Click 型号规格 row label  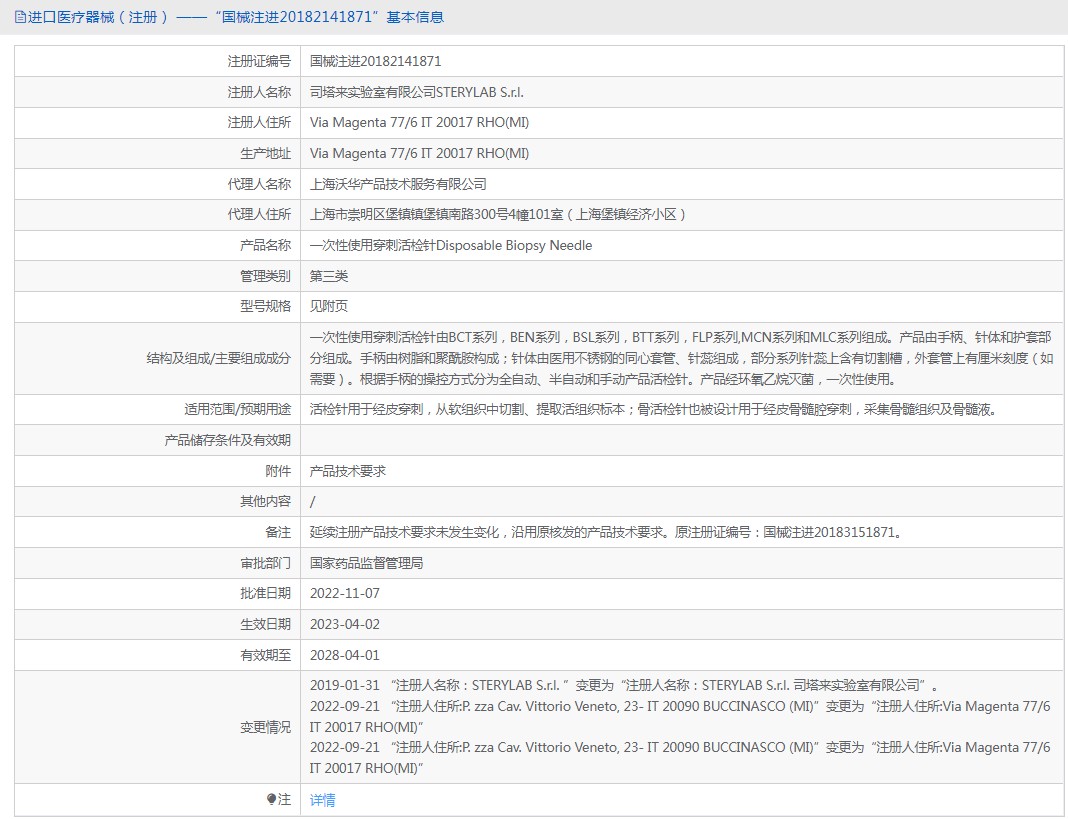coord(265,306)
